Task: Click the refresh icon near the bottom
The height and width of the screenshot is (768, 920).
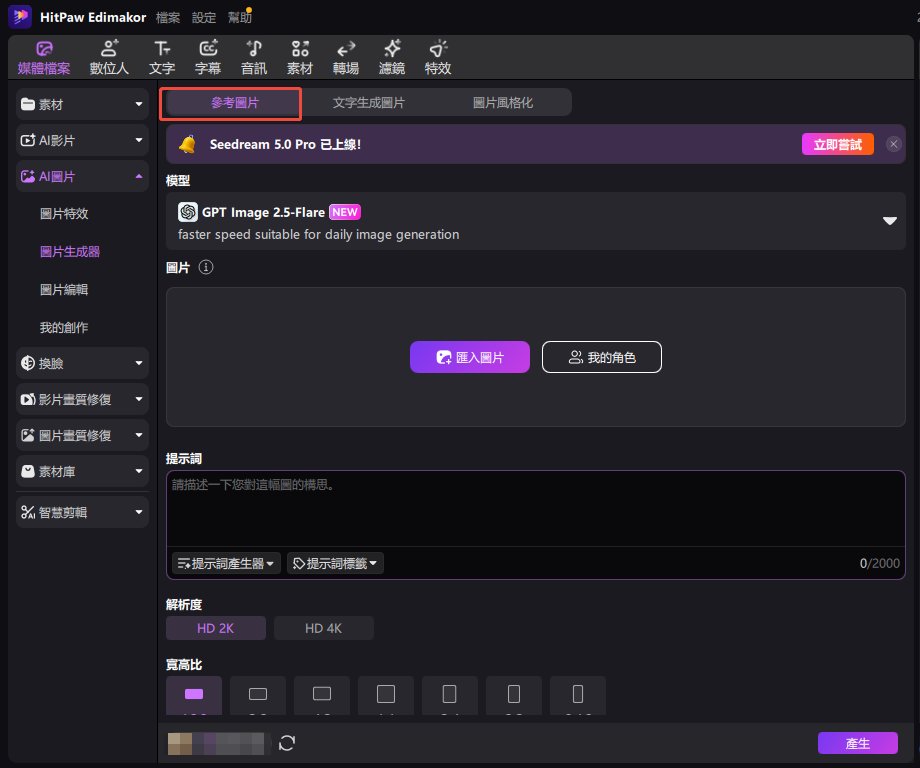Action: click(x=286, y=743)
